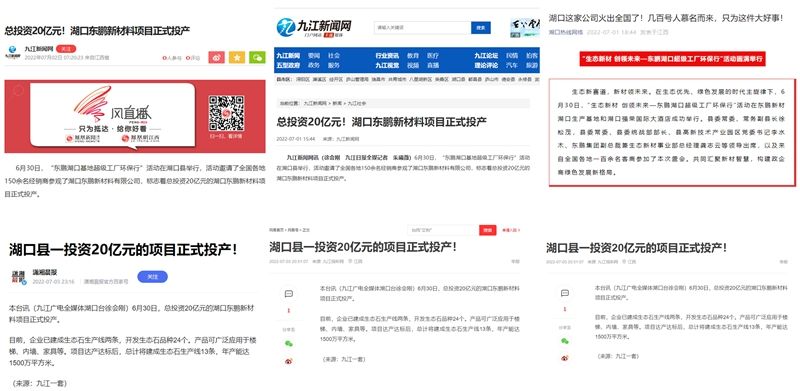Click the red 关注 follow button

tap(65, 49)
